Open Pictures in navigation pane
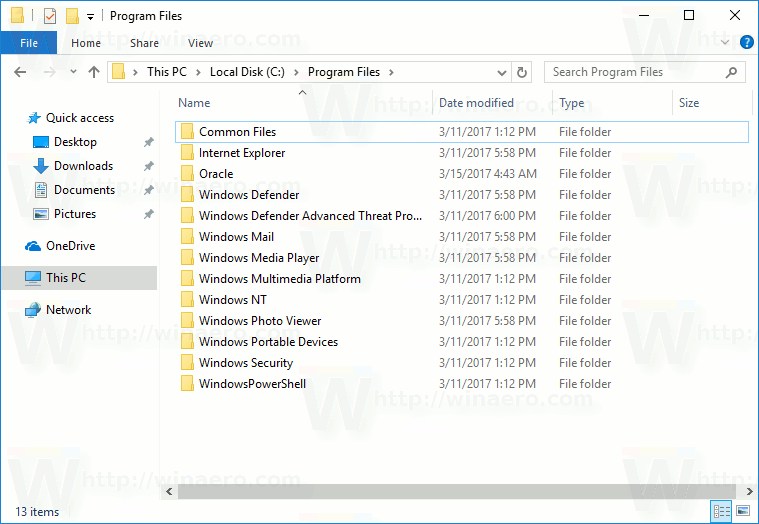 point(75,213)
